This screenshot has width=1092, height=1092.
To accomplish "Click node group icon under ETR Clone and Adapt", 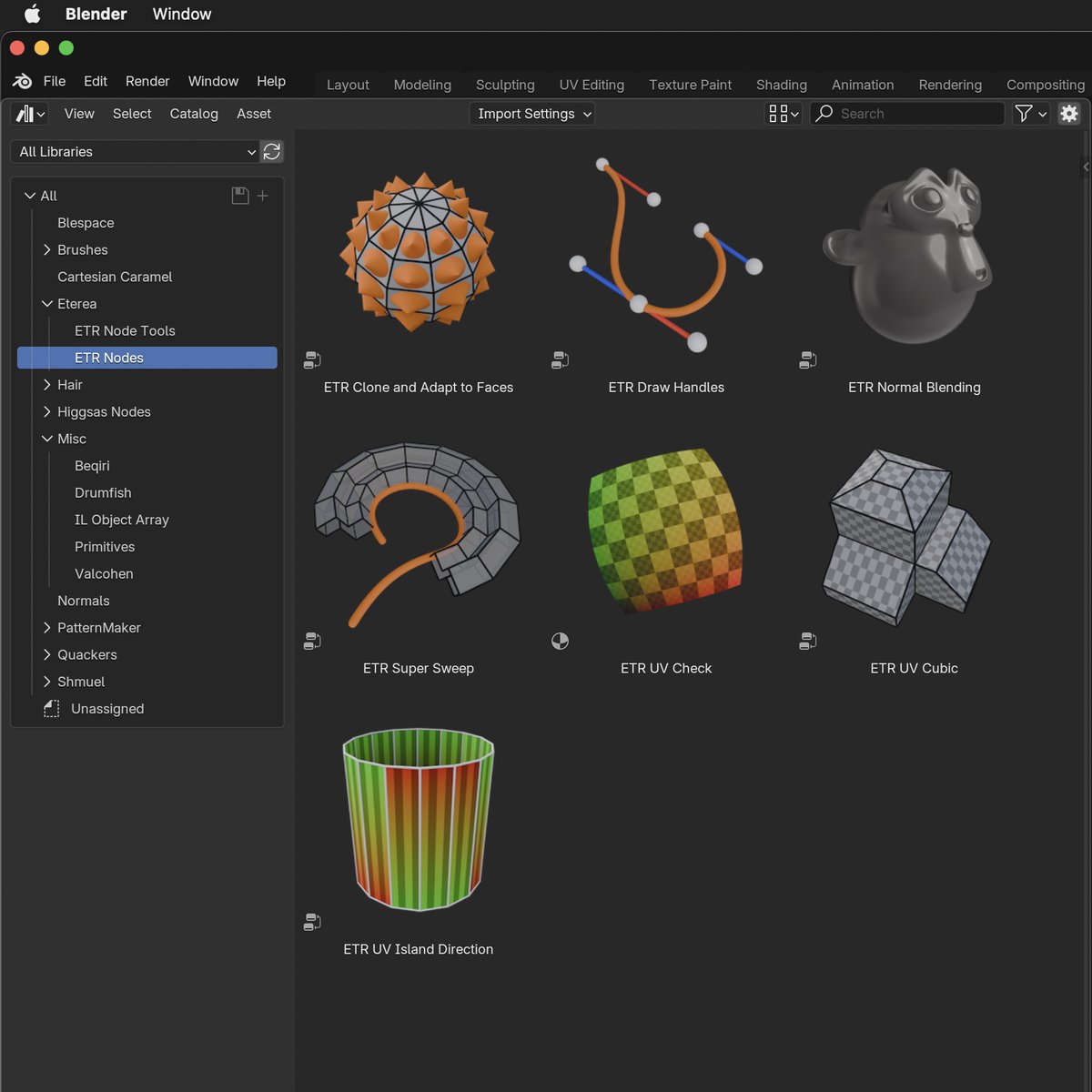I will (x=312, y=360).
